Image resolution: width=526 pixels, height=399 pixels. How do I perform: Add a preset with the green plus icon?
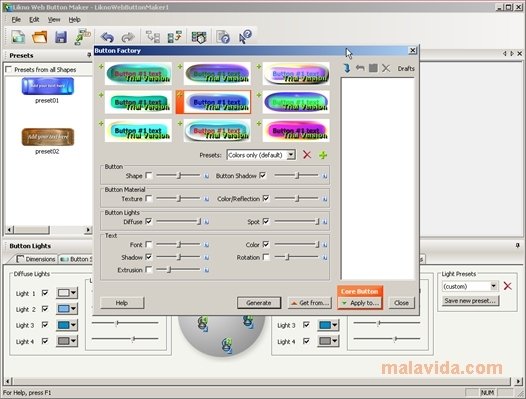click(323, 155)
